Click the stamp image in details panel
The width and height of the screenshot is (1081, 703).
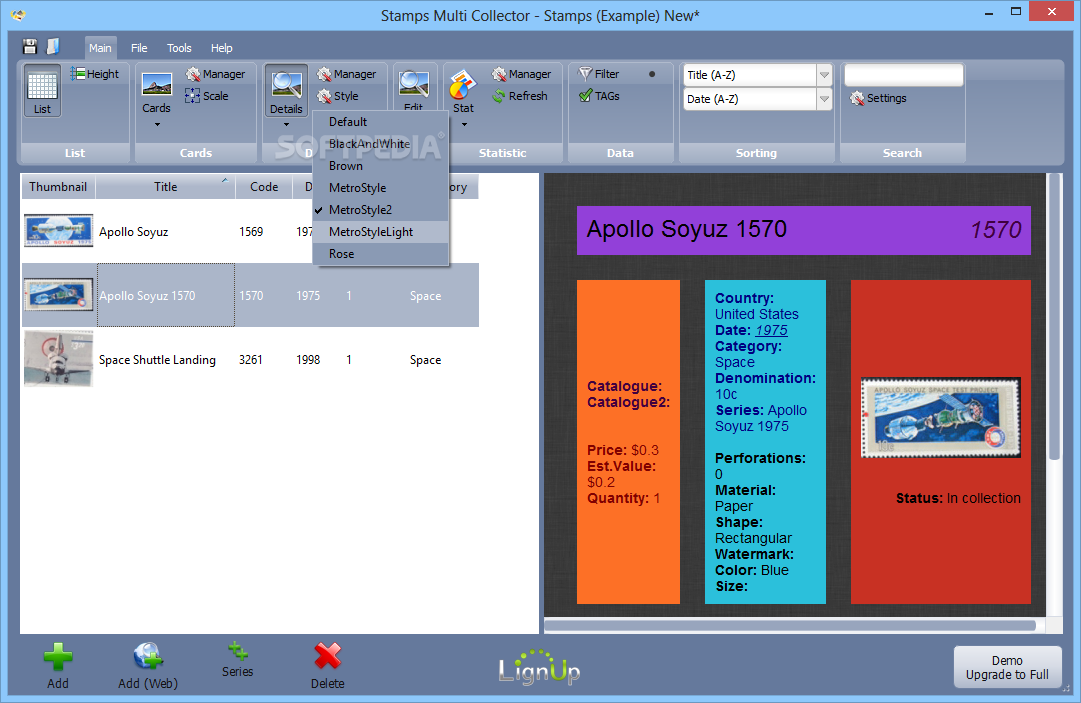940,418
